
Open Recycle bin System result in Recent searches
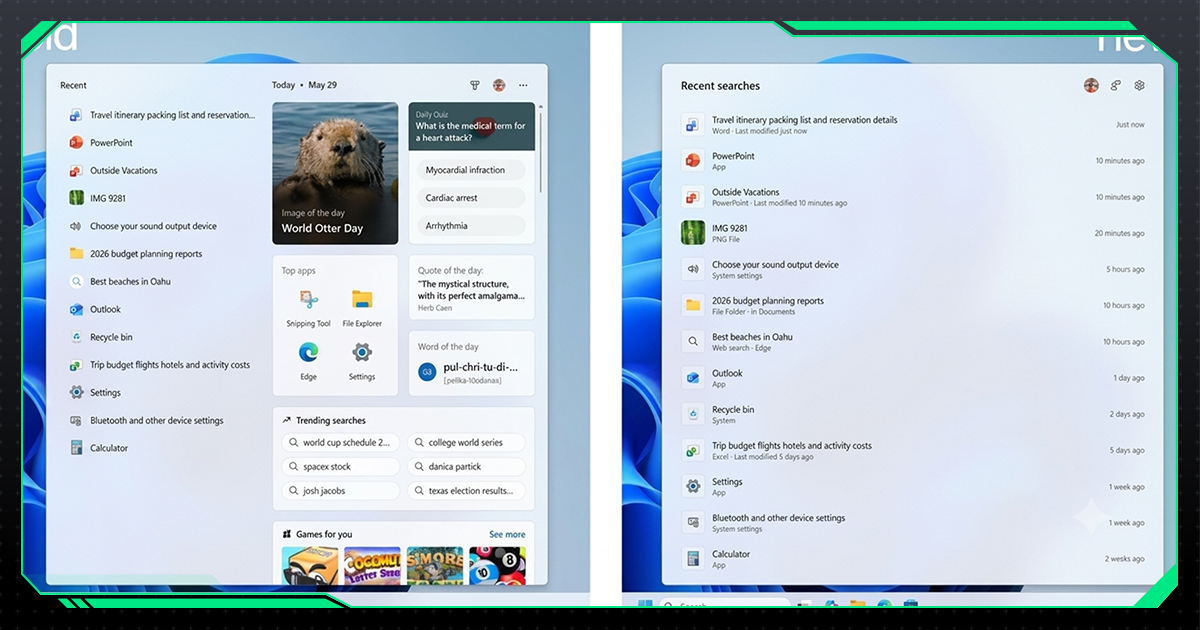pyautogui.click(x=913, y=414)
